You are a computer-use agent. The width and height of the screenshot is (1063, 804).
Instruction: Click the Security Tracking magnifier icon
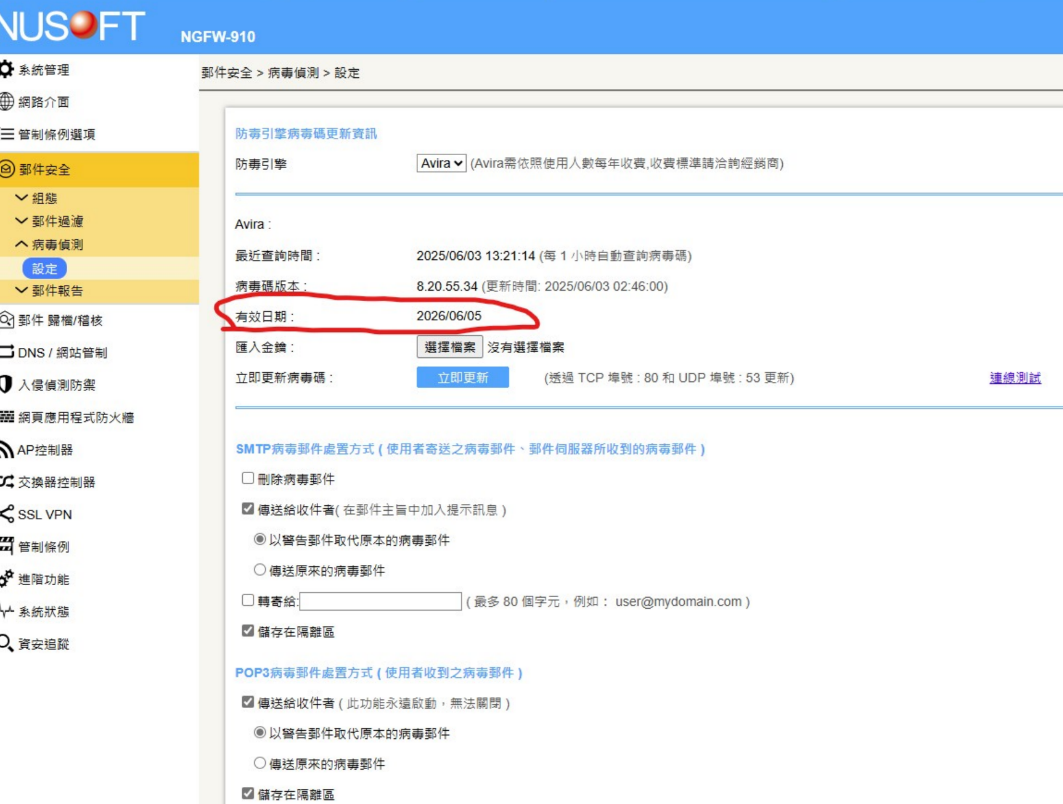point(7,643)
